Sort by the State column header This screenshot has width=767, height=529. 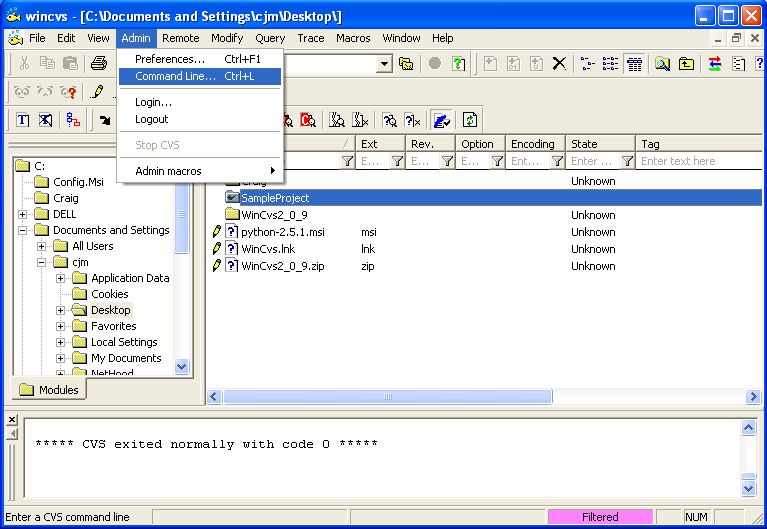pos(600,144)
